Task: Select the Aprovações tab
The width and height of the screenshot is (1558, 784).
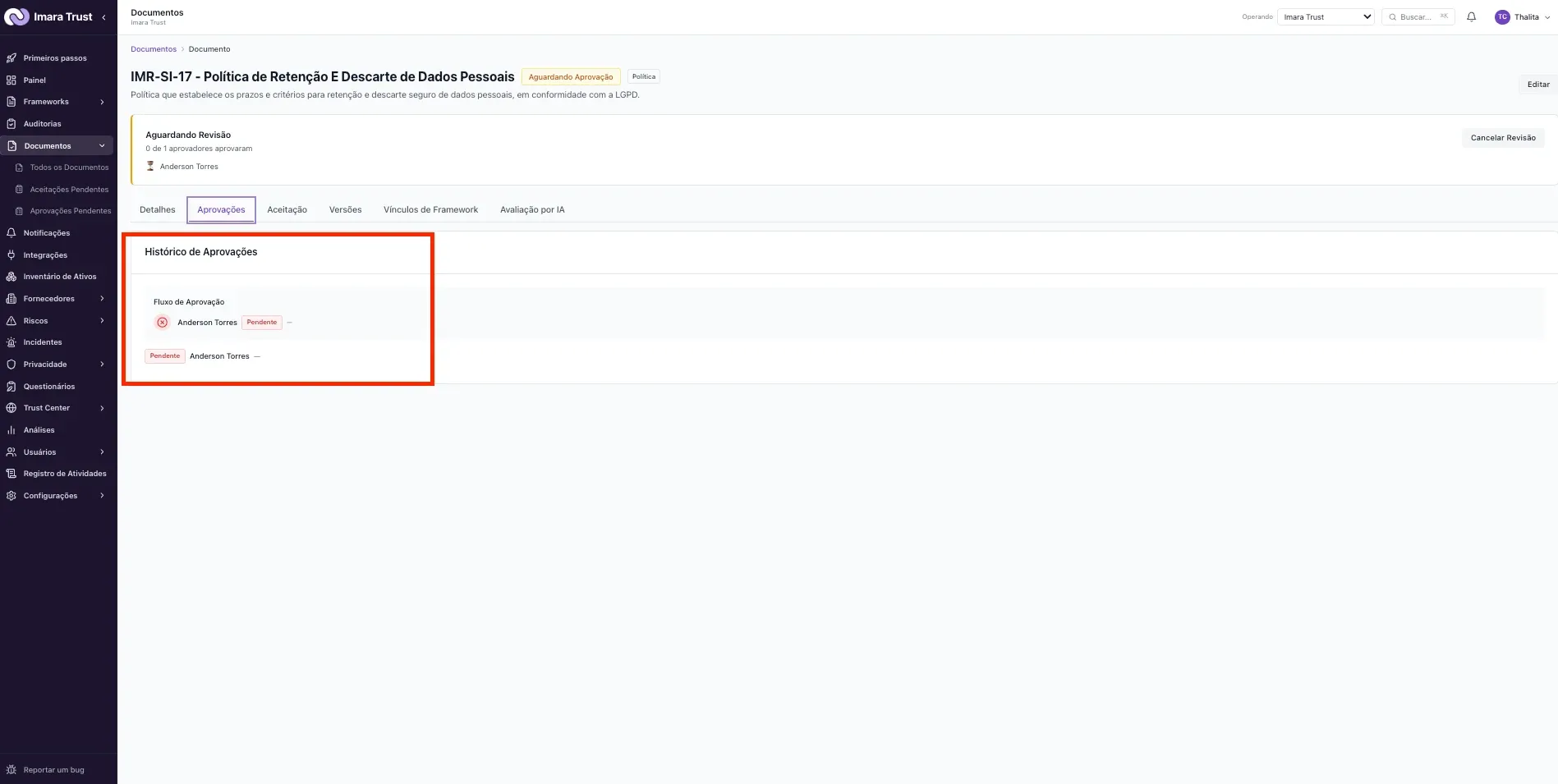Action: (x=221, y=210)
